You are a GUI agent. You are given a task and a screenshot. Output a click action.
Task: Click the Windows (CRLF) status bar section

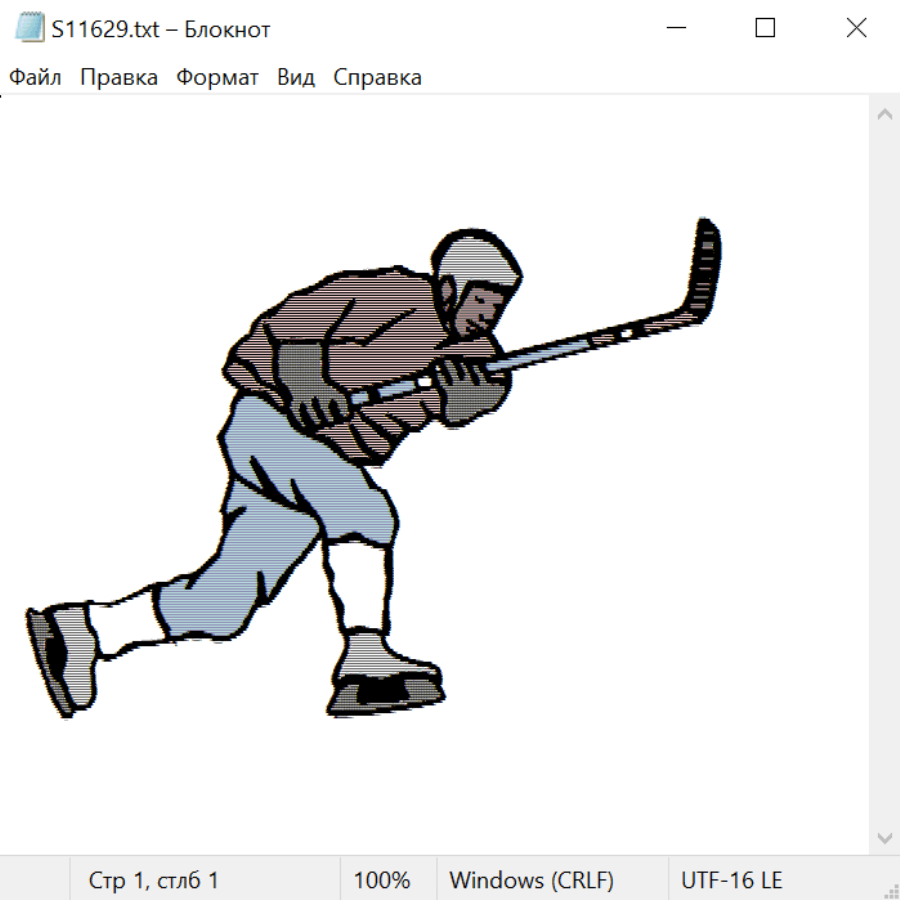(531, 881)
